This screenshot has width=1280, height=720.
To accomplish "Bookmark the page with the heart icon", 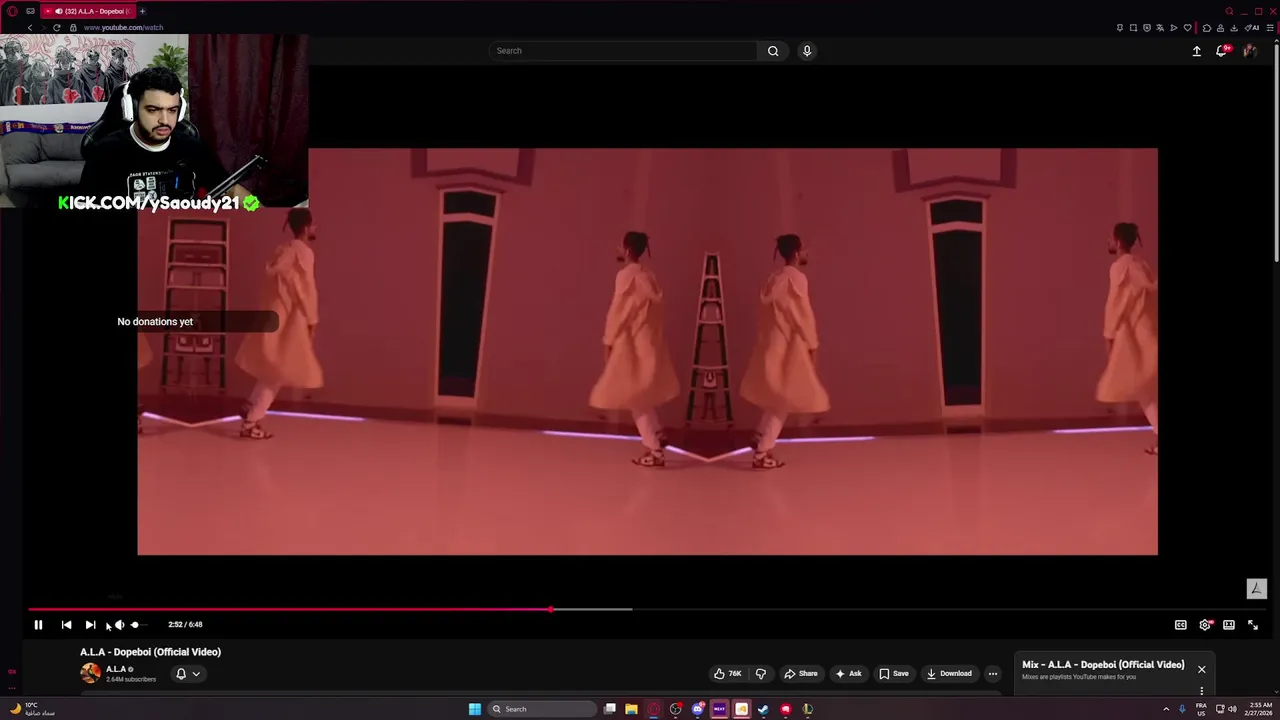I will coord(1188,28).
